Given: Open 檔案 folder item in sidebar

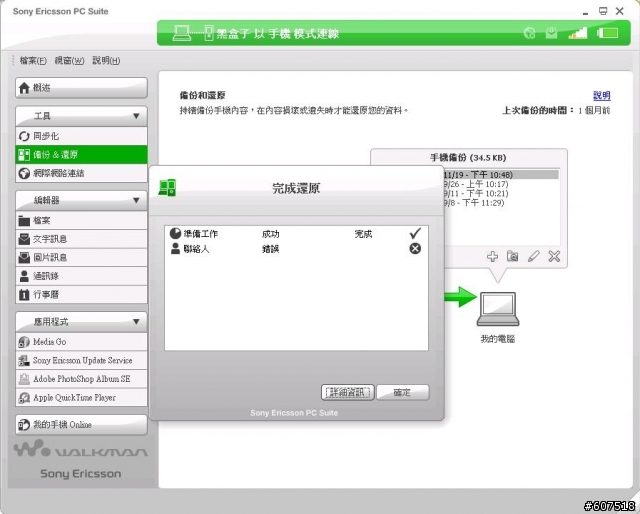Looking at the screenshot, I should click(81, 220).
